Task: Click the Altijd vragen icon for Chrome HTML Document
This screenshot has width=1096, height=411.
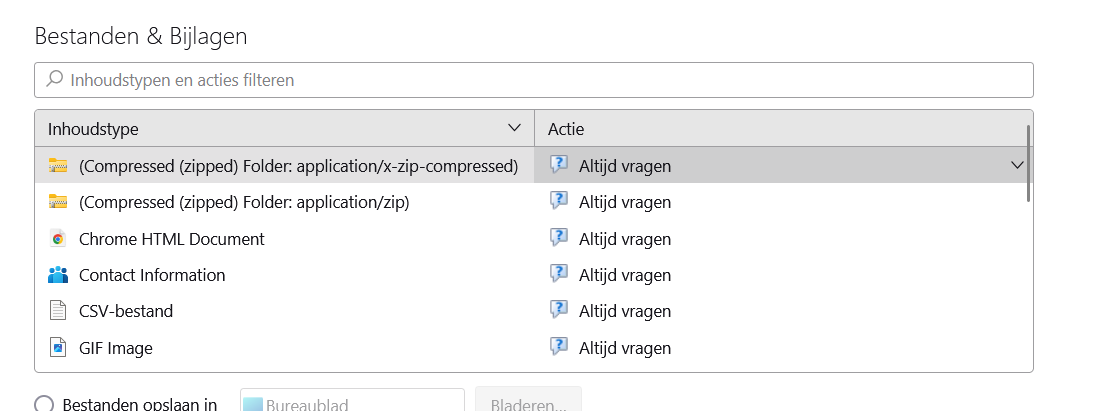Action: [559, 239]
